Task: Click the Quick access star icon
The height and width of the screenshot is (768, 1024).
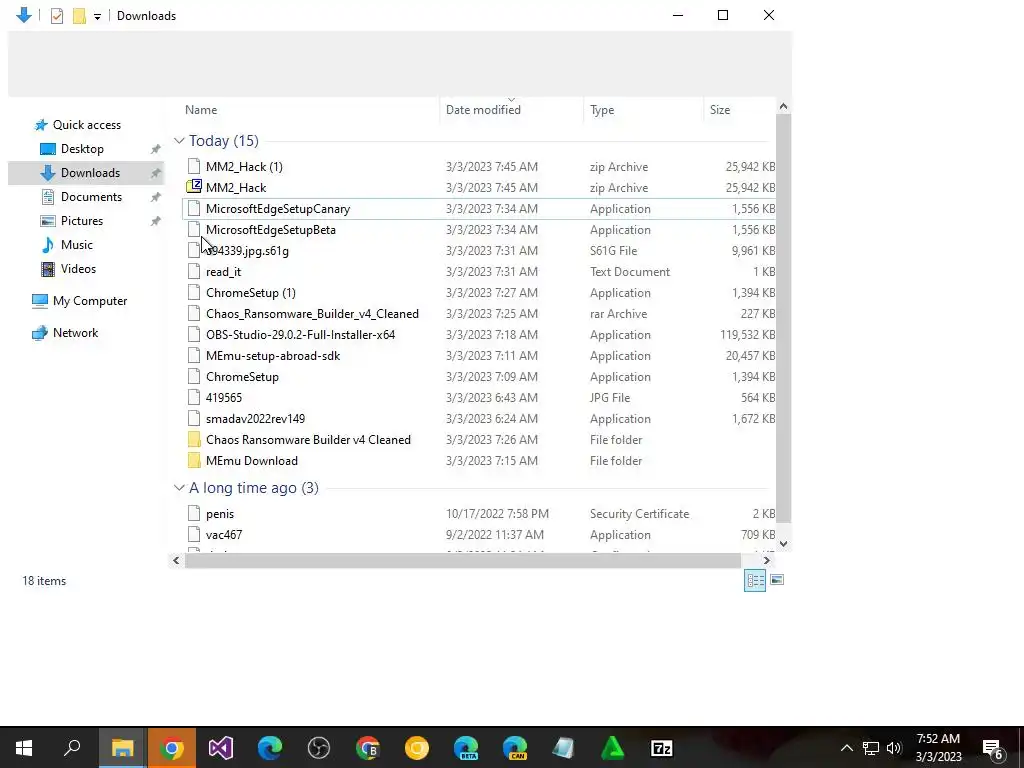Action: [41, 125]
